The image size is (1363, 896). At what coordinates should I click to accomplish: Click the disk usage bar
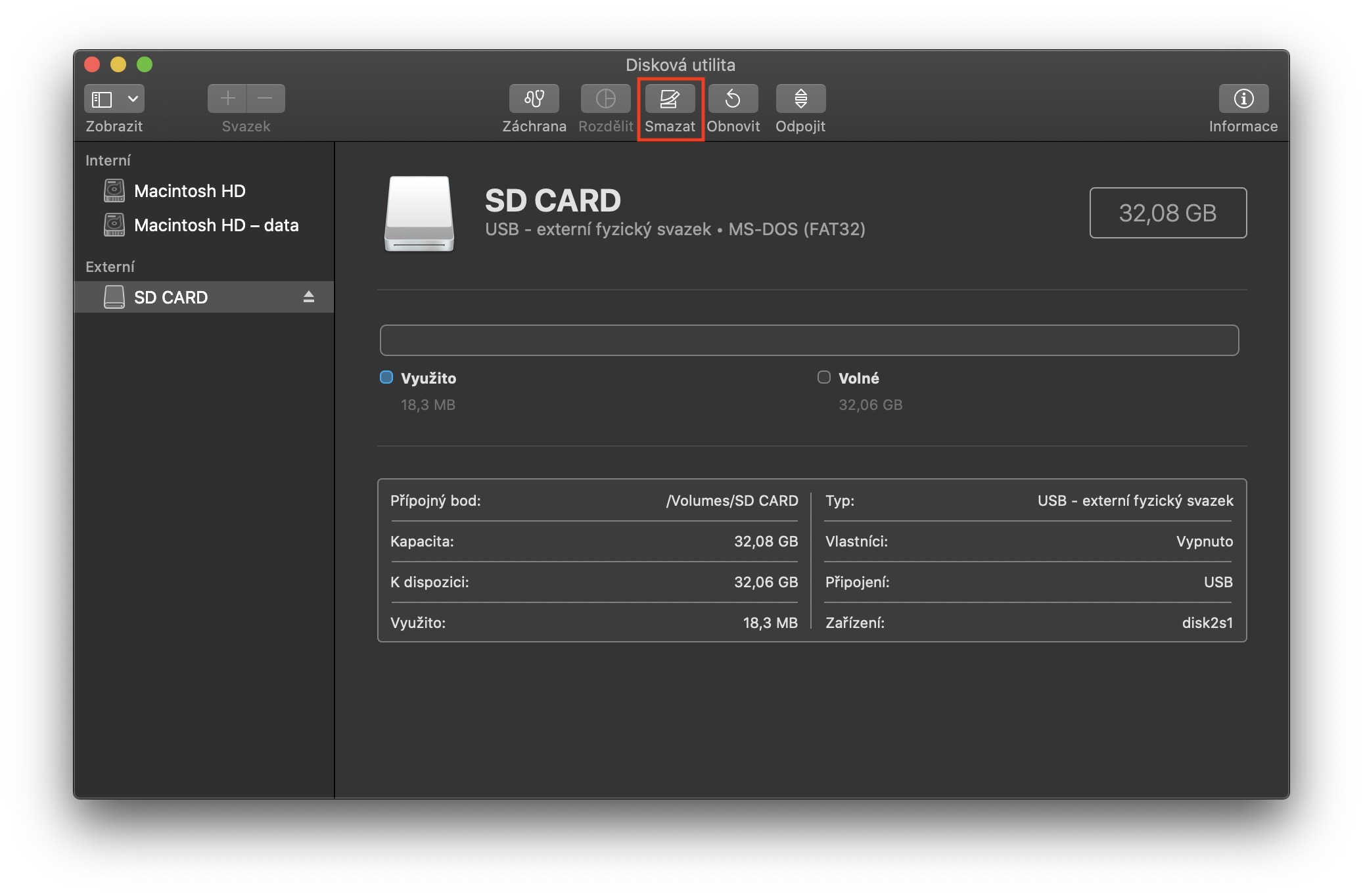809,340
